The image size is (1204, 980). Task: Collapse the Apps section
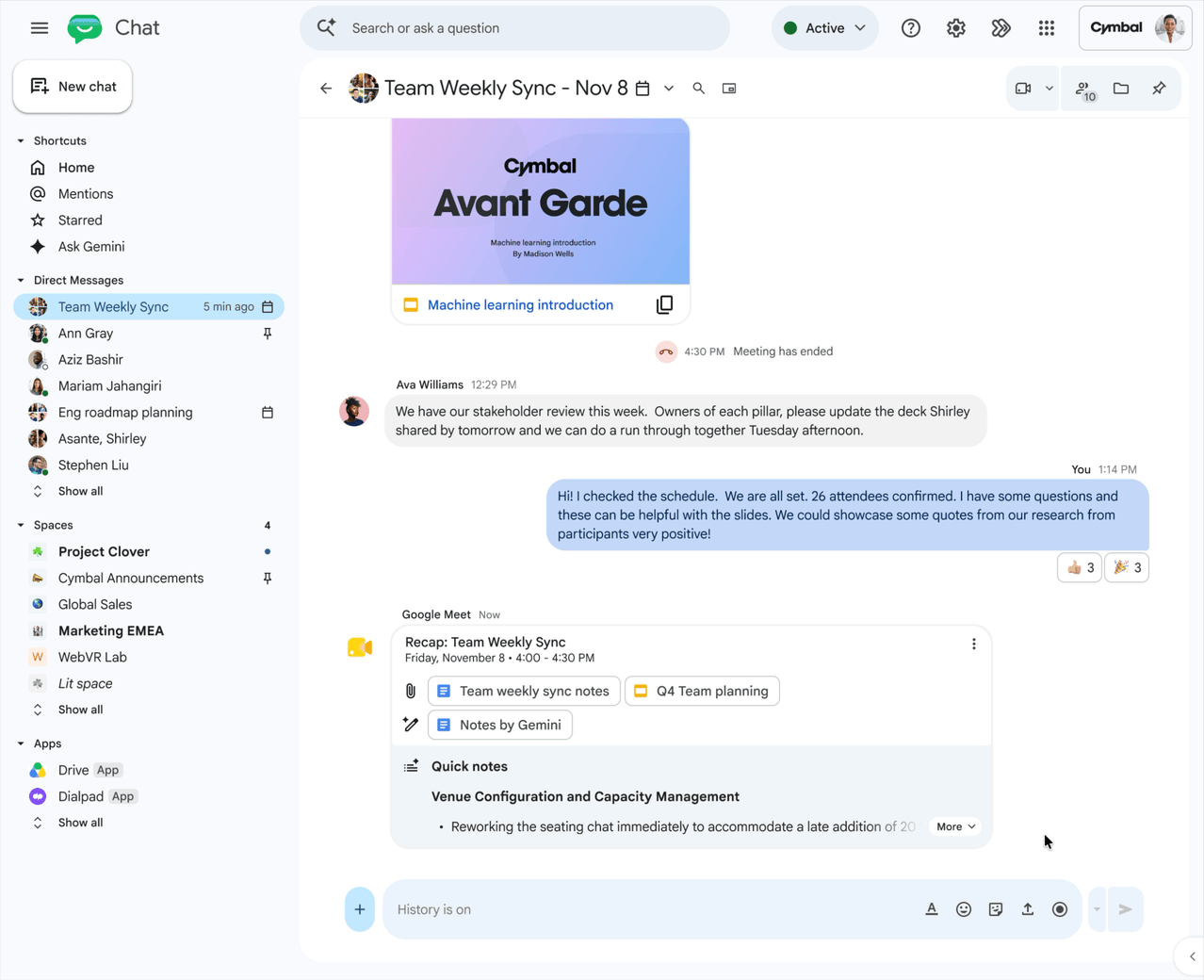21,744
